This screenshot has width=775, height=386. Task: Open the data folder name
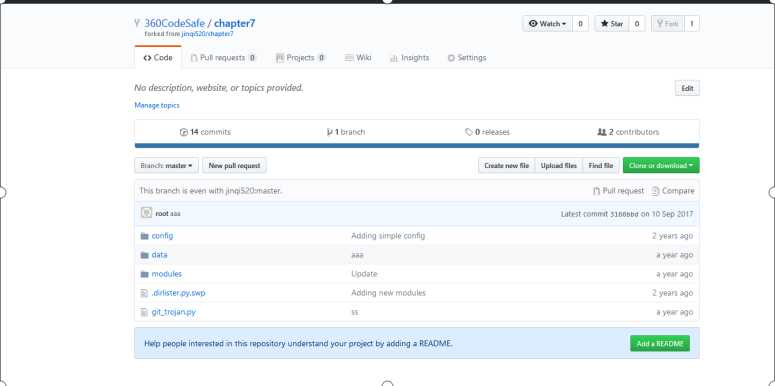[159, 255]
